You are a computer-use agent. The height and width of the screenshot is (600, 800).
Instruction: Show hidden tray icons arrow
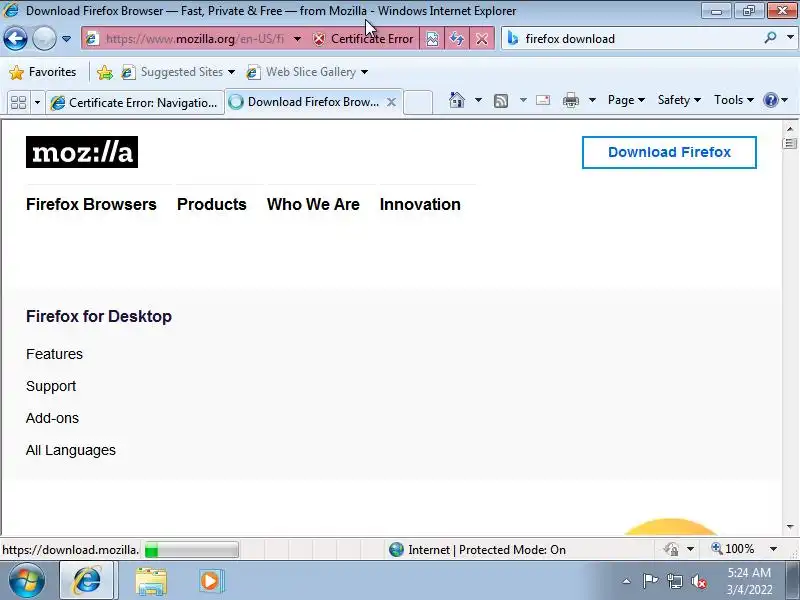coord(627,581)
